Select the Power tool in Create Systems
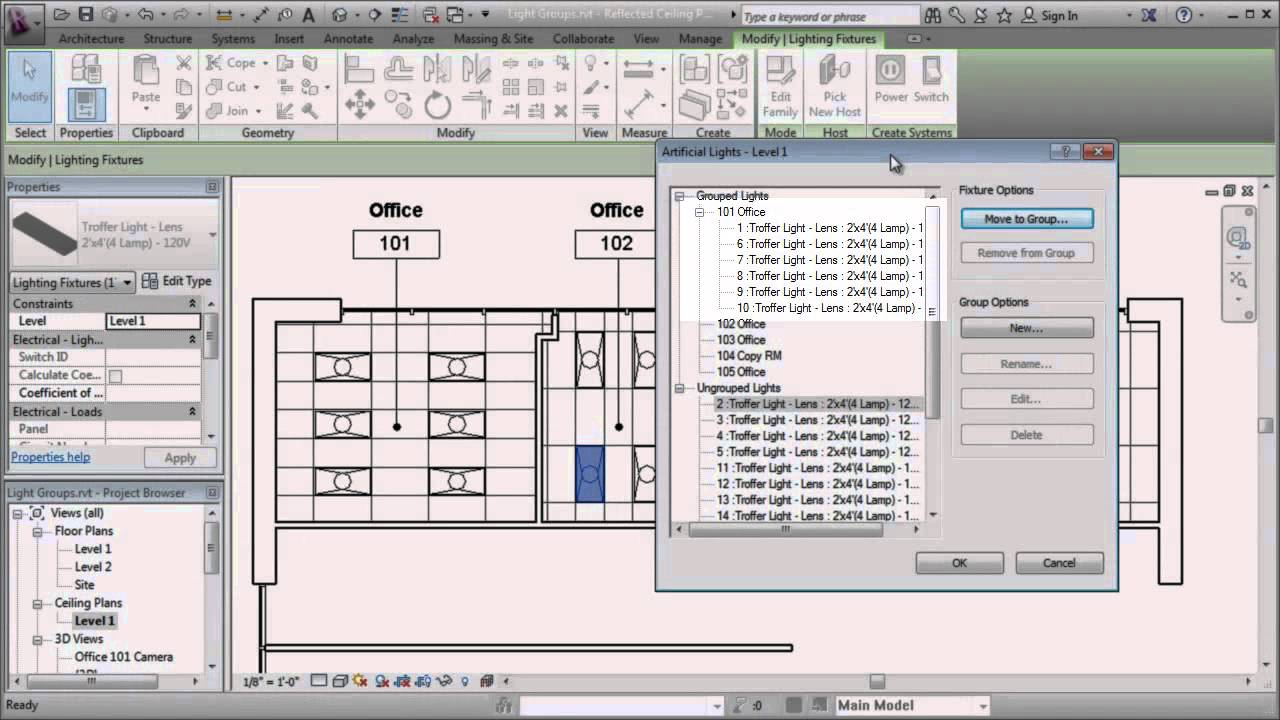Viewport: 1280px width, 720px height. [x=889, y=85]
